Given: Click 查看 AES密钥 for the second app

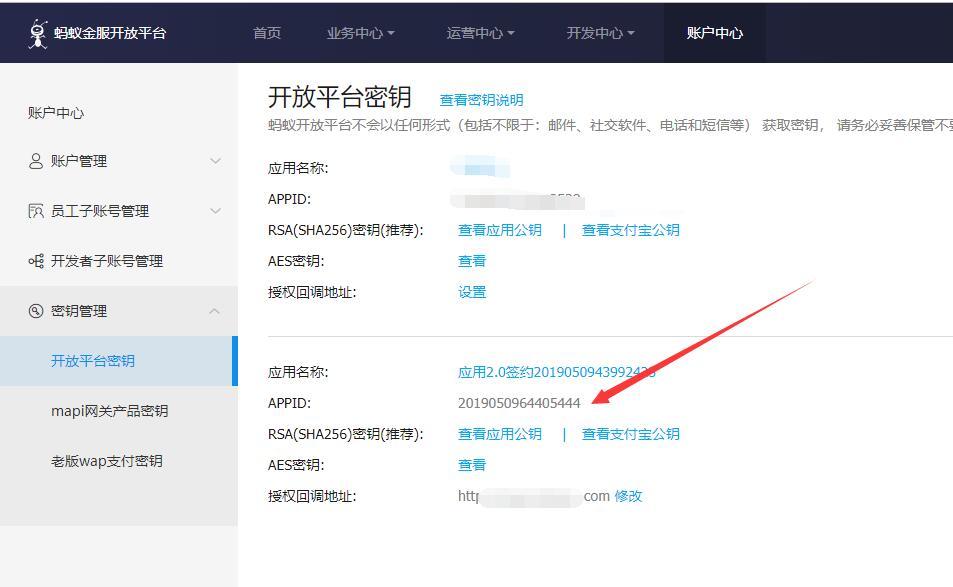Looking at the screenshot, I should tap(472, 465).
